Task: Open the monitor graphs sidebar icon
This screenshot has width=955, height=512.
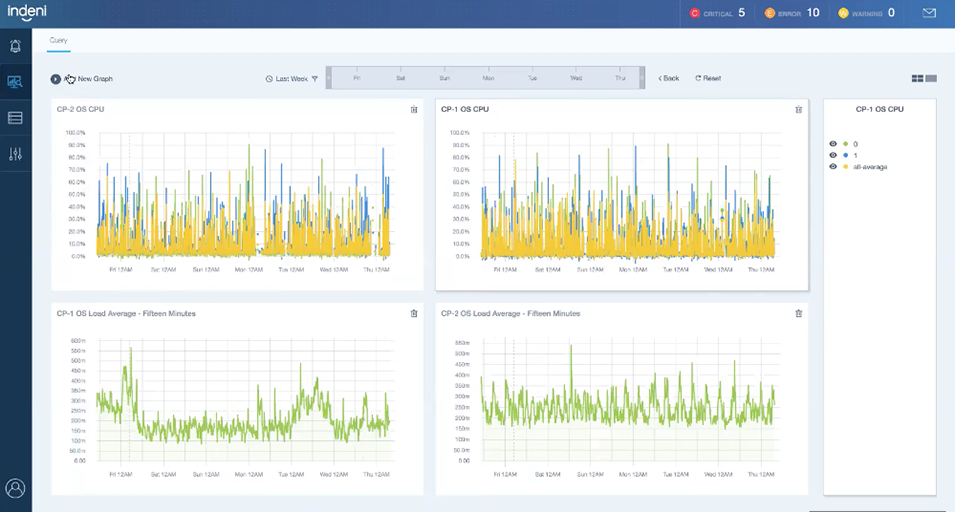Action: pos(15,82)
